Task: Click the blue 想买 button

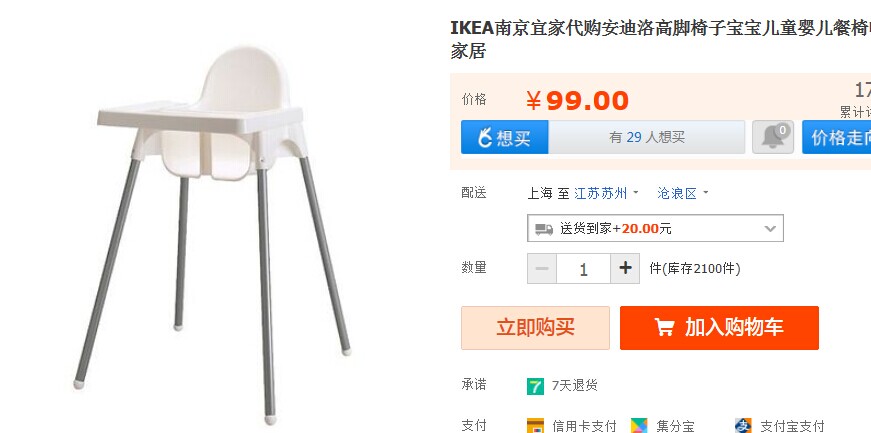Action: [x=504, y=137]
